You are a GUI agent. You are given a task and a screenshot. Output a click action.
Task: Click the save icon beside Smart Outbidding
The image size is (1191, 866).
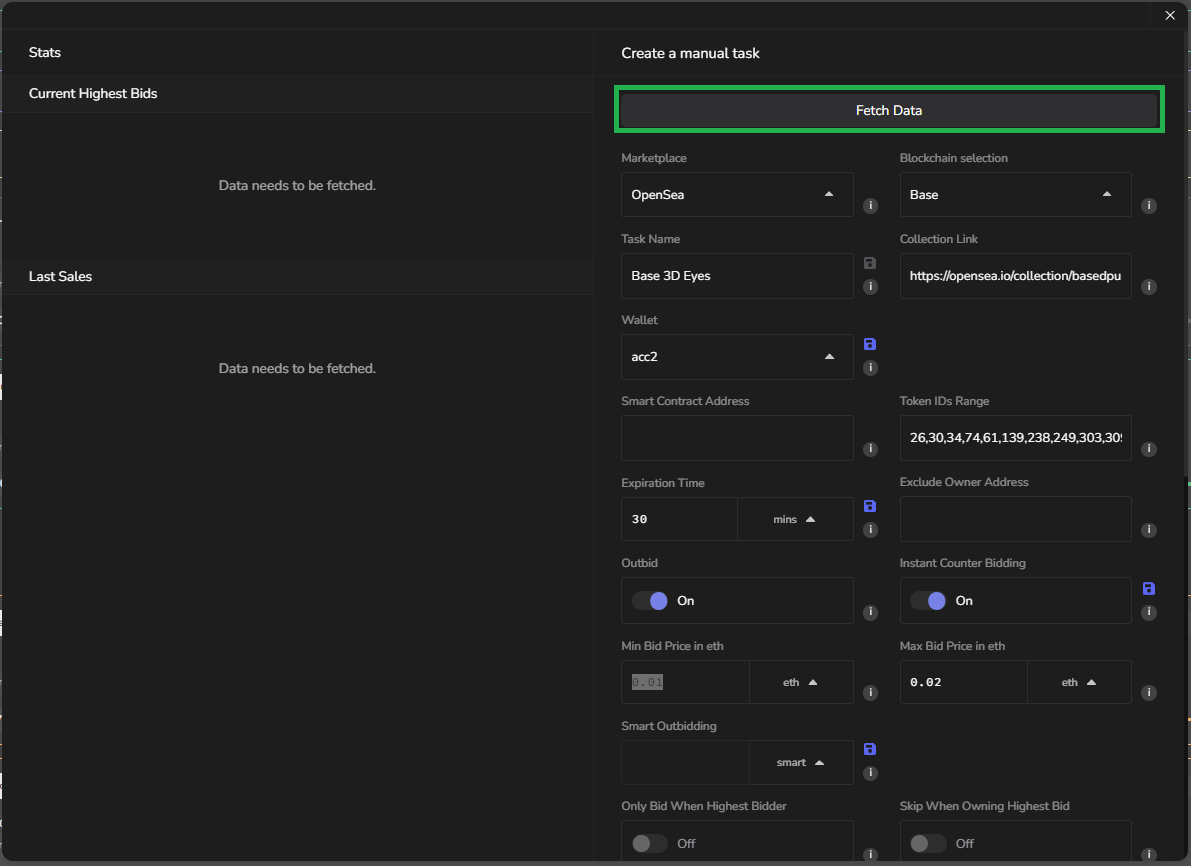coord(869,749)
